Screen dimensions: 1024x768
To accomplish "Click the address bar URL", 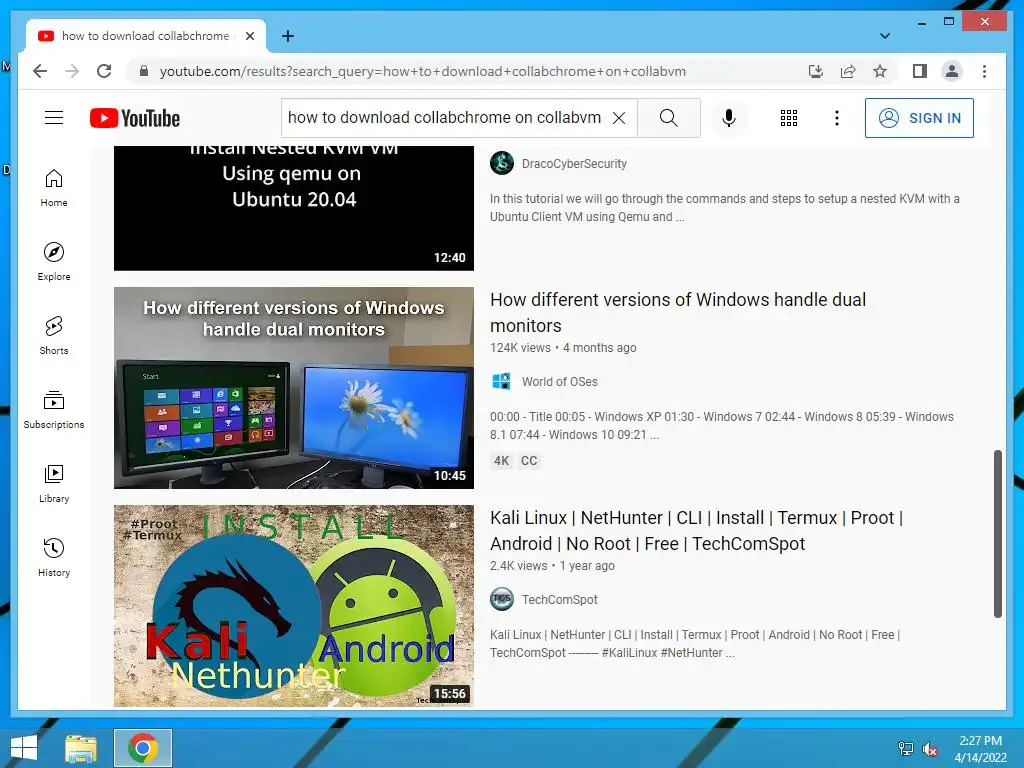I will 423,71.
